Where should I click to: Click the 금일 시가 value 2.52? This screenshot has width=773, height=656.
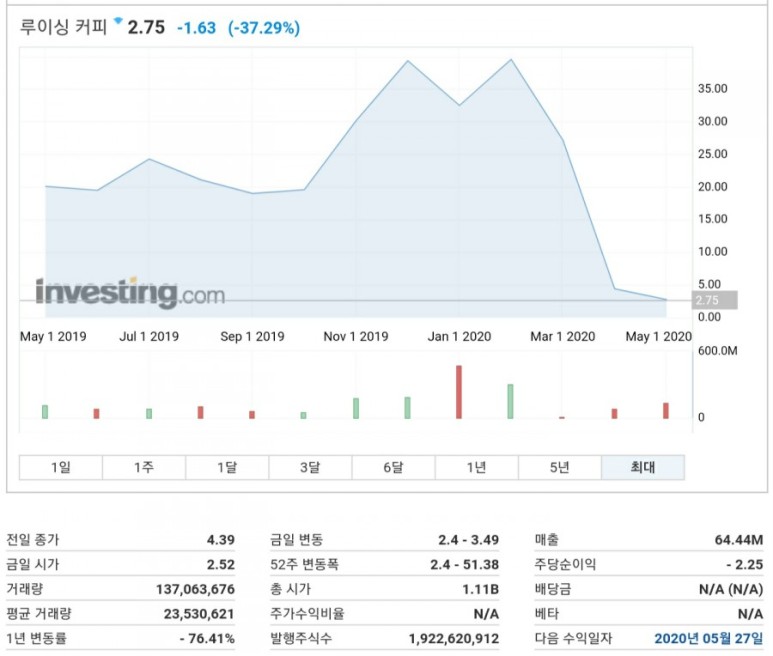[220, 564]
